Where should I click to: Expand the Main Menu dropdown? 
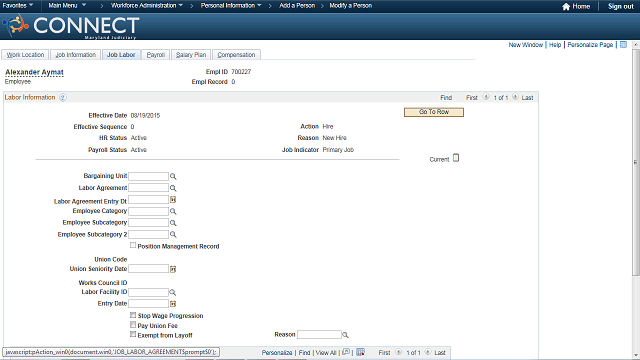click(x=67, y=6)
